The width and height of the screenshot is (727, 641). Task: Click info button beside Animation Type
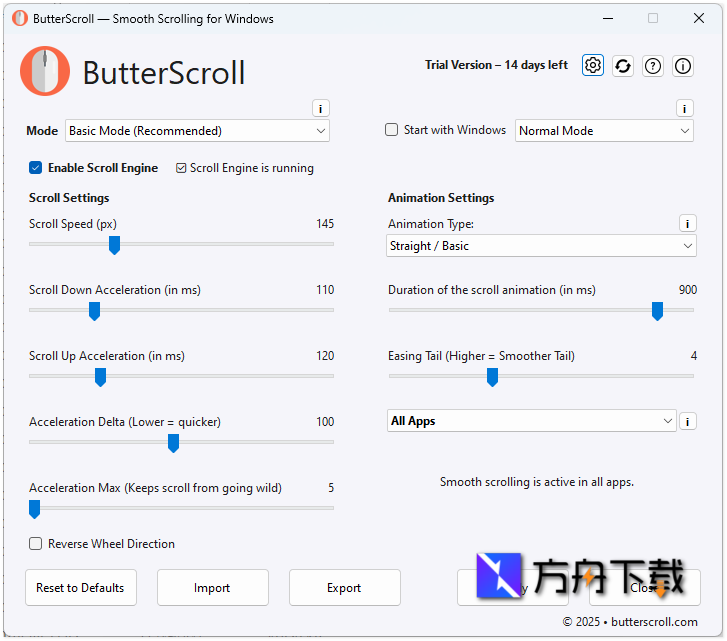tap(688, 224)
